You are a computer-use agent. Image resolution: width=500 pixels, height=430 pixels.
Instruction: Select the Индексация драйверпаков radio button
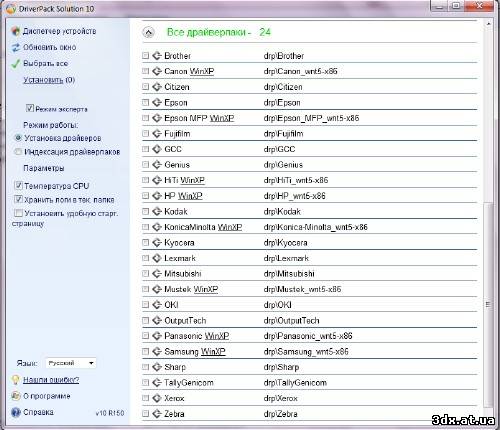pos(18,152)
